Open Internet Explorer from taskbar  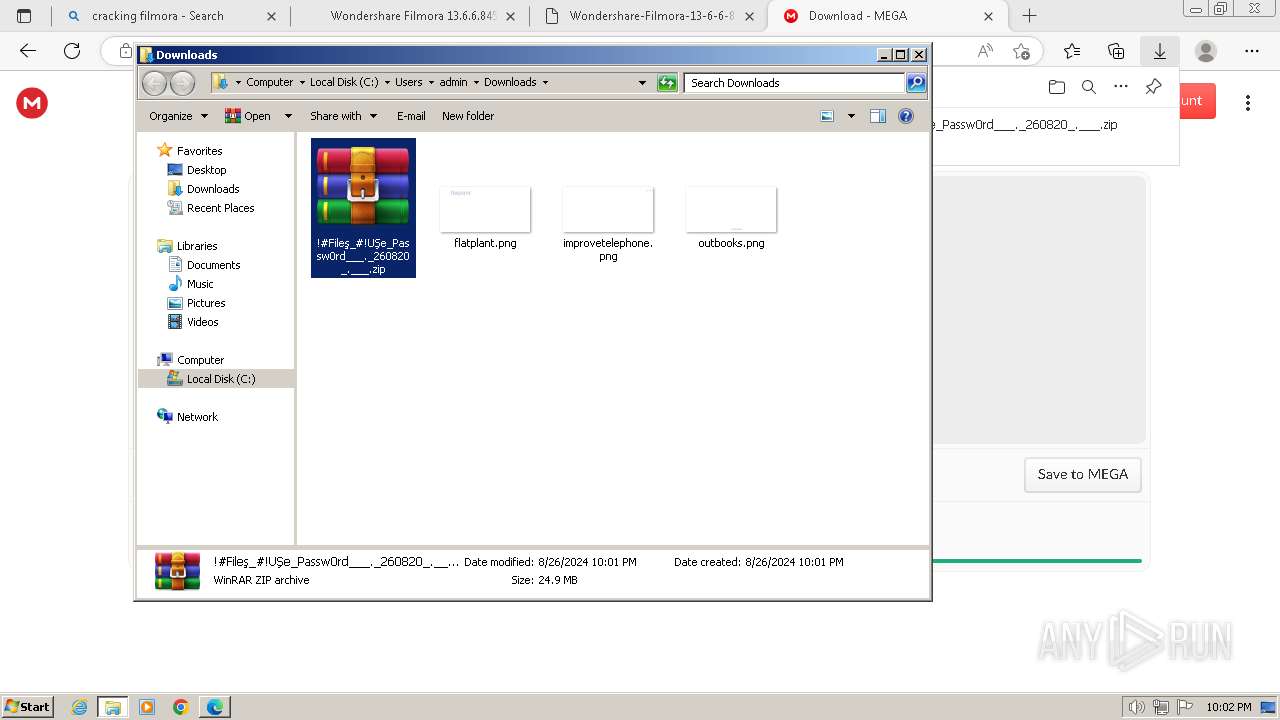(79, 707)
